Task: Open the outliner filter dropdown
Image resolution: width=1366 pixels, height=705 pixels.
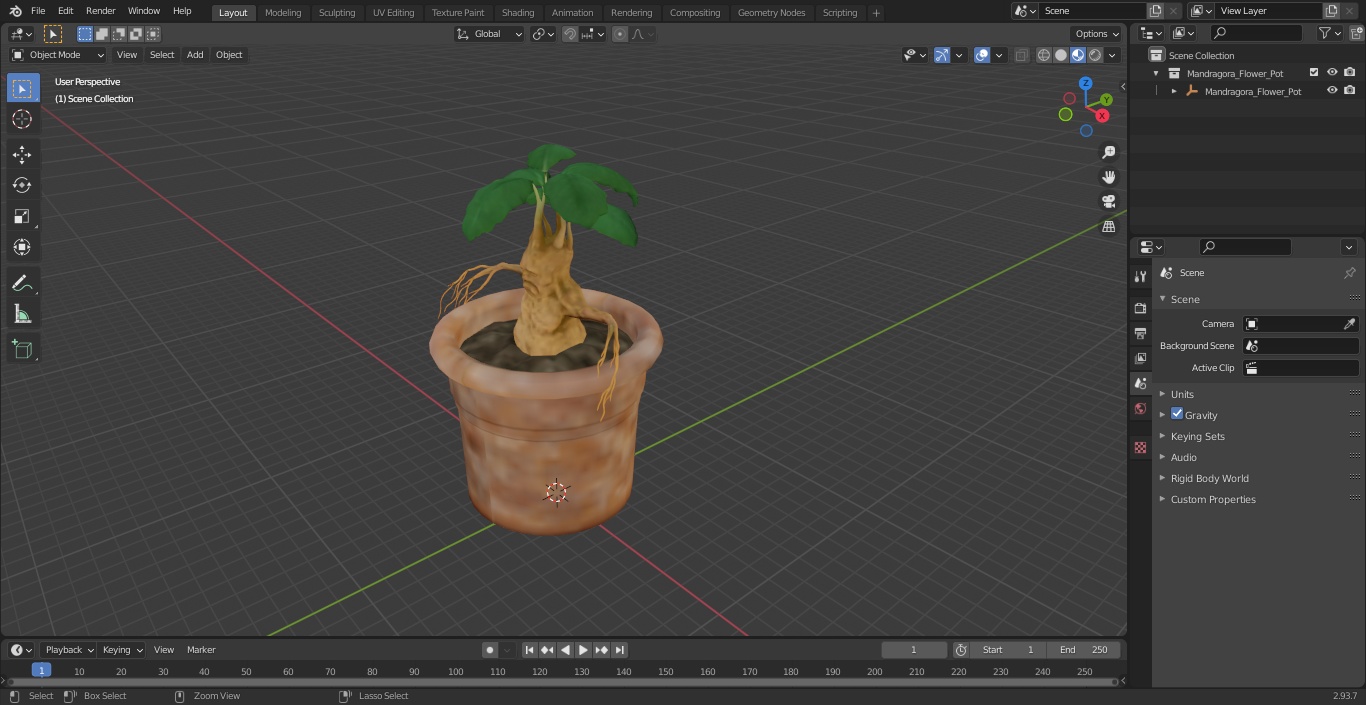Action: 1329,33
